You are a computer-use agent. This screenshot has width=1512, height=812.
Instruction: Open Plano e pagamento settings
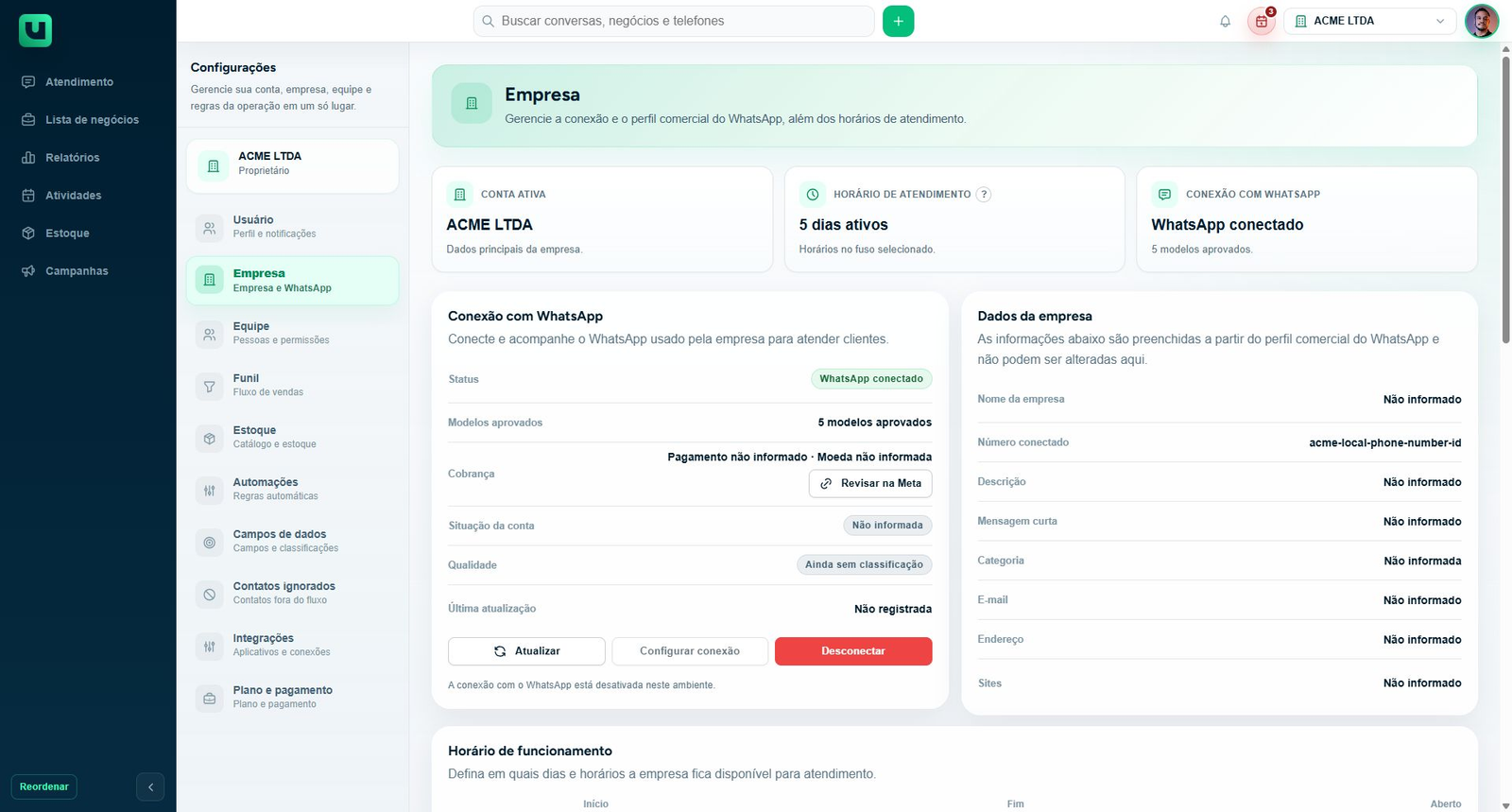point(292,697)
